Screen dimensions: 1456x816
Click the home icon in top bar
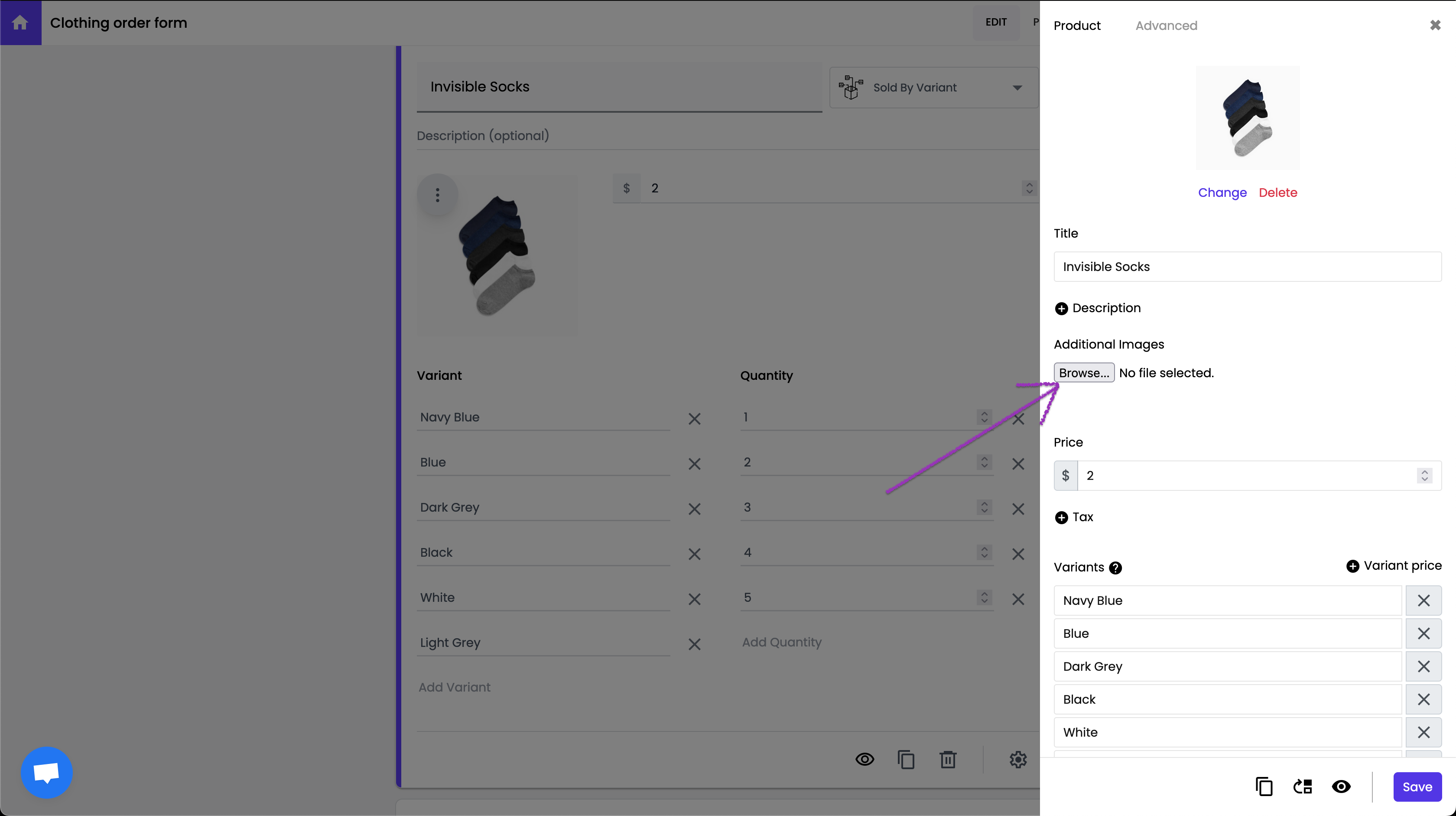click(x=20, y=23)
